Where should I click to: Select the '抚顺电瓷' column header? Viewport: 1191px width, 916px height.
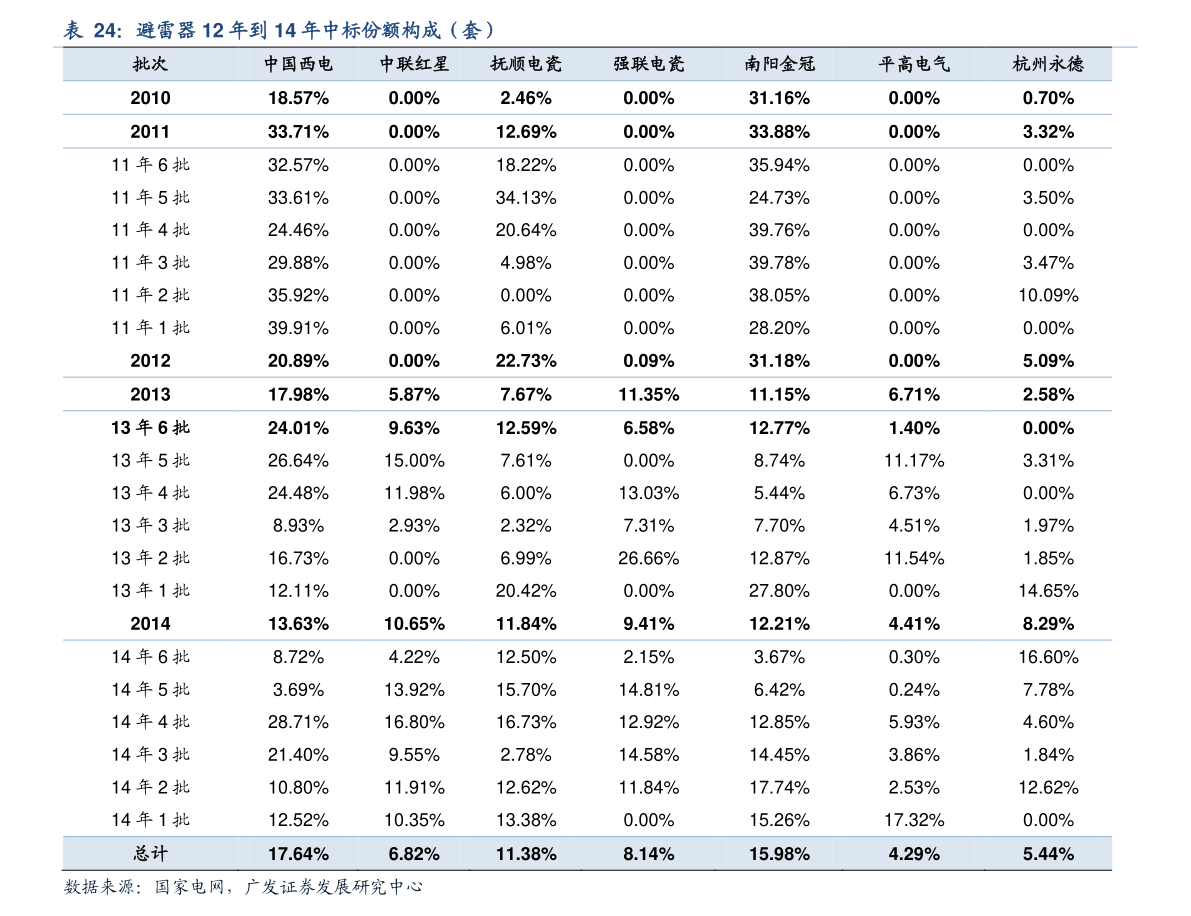526,64
